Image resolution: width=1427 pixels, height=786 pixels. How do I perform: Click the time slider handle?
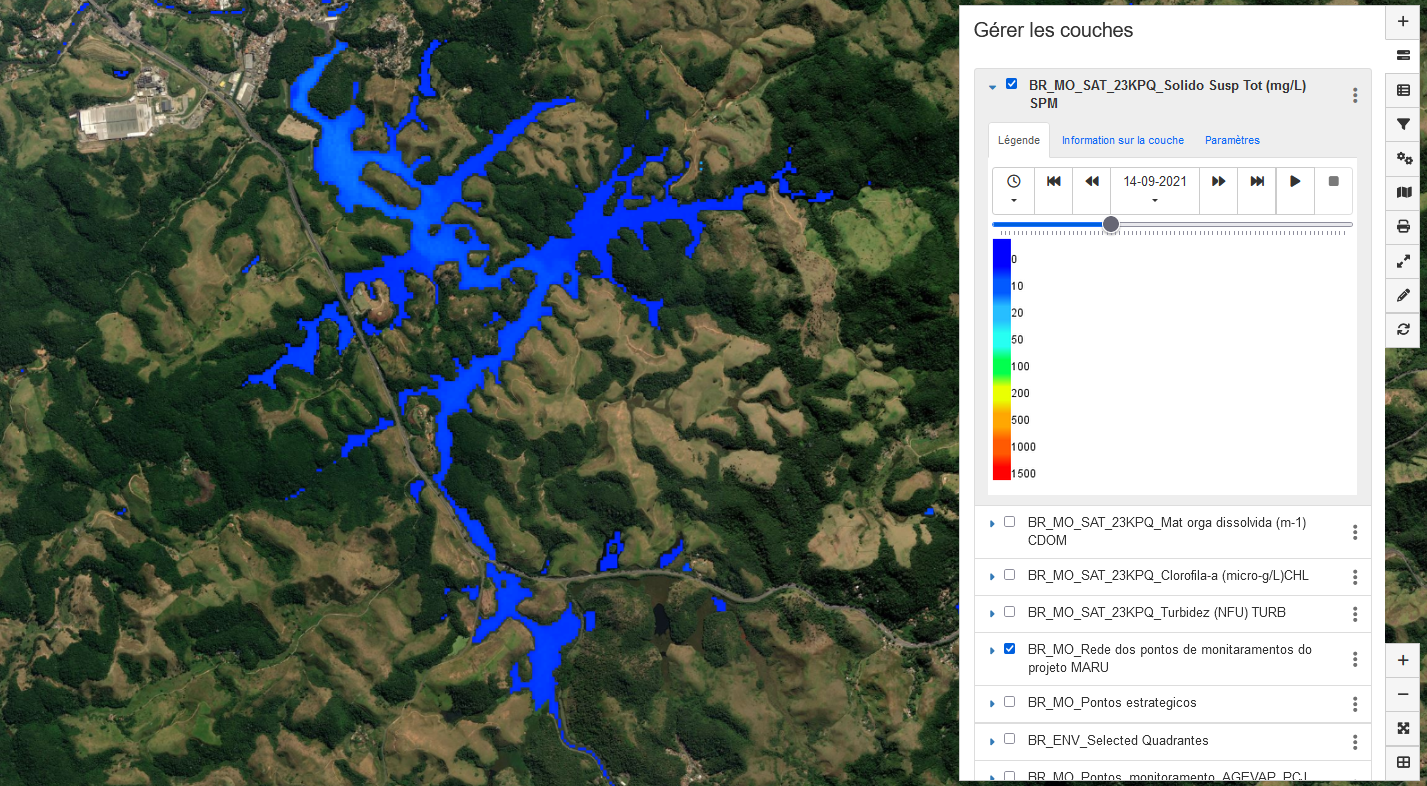point(1110,225)
